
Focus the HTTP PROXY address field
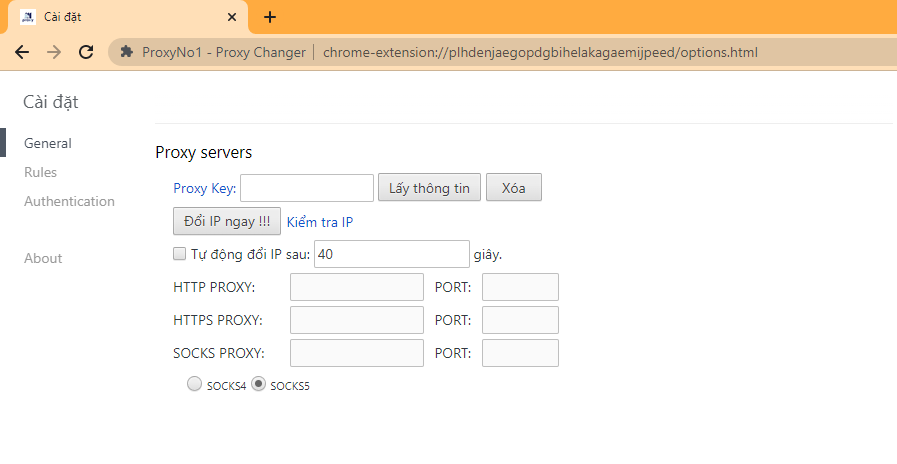click(357, 287)
